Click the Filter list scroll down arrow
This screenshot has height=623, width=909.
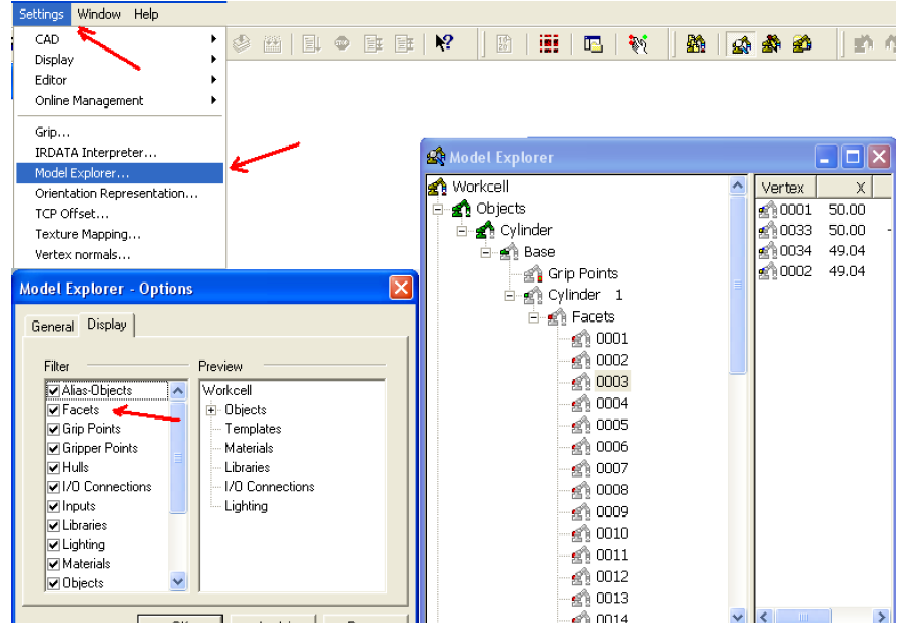178,581
